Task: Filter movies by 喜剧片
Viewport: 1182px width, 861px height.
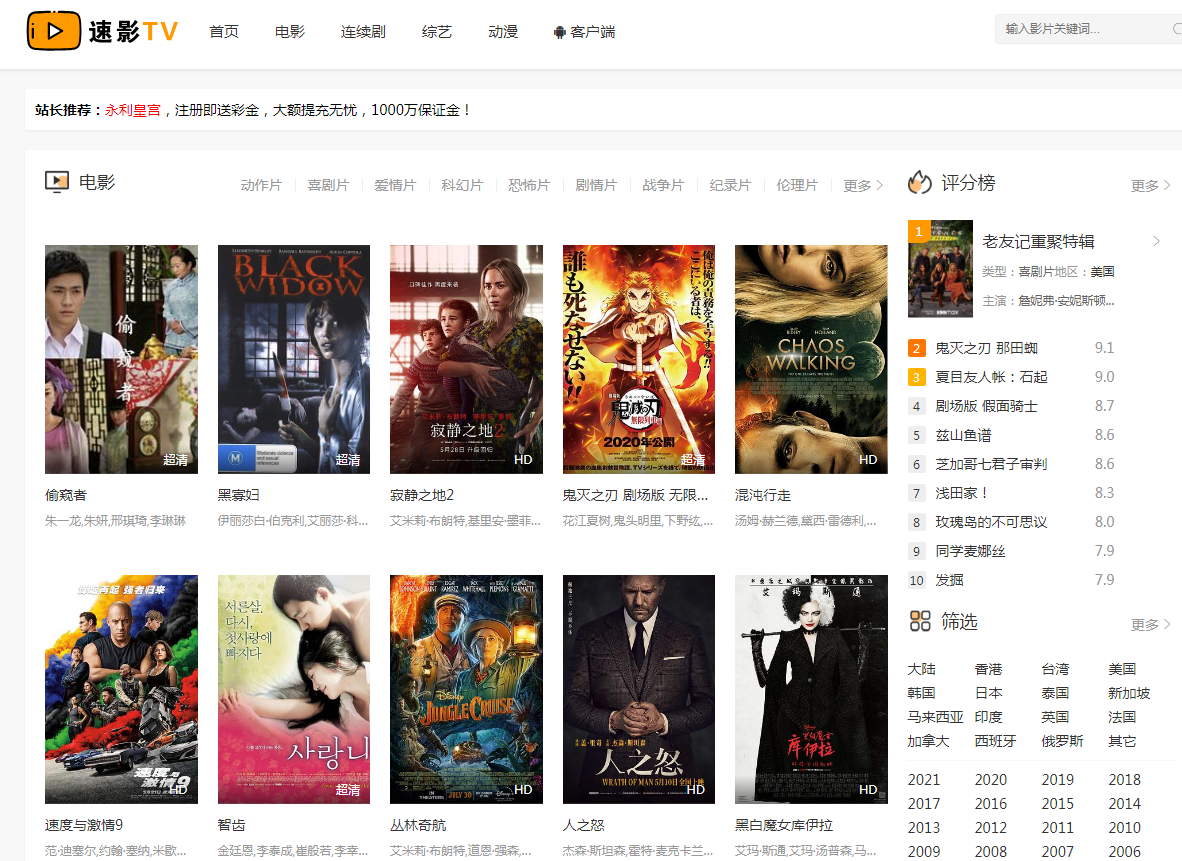Action: click(x=328, y=185)
